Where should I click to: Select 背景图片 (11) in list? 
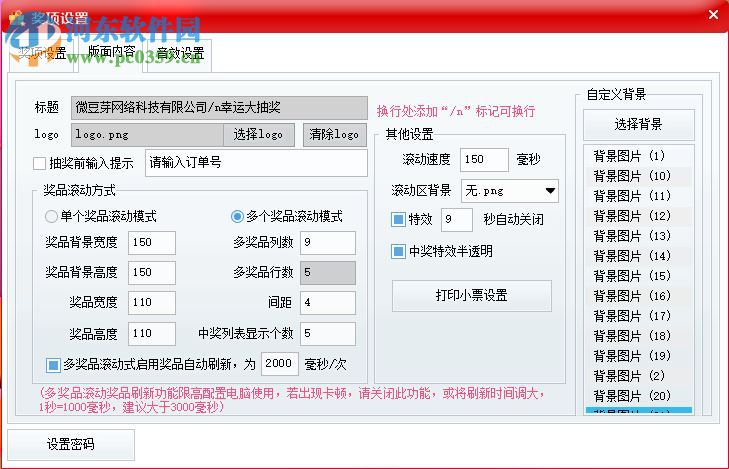click(x=639, y=196)
